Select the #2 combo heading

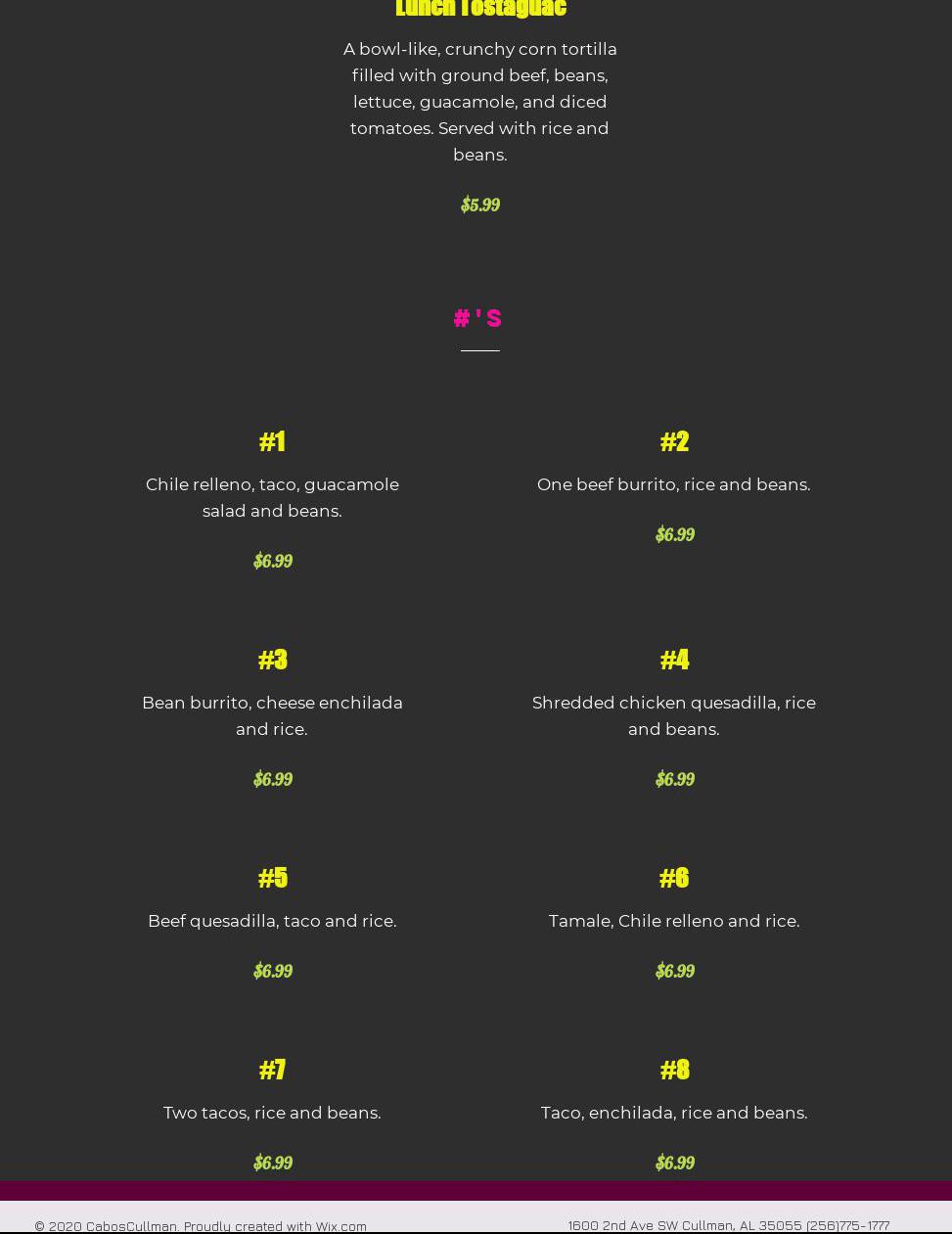coord(674,441)
